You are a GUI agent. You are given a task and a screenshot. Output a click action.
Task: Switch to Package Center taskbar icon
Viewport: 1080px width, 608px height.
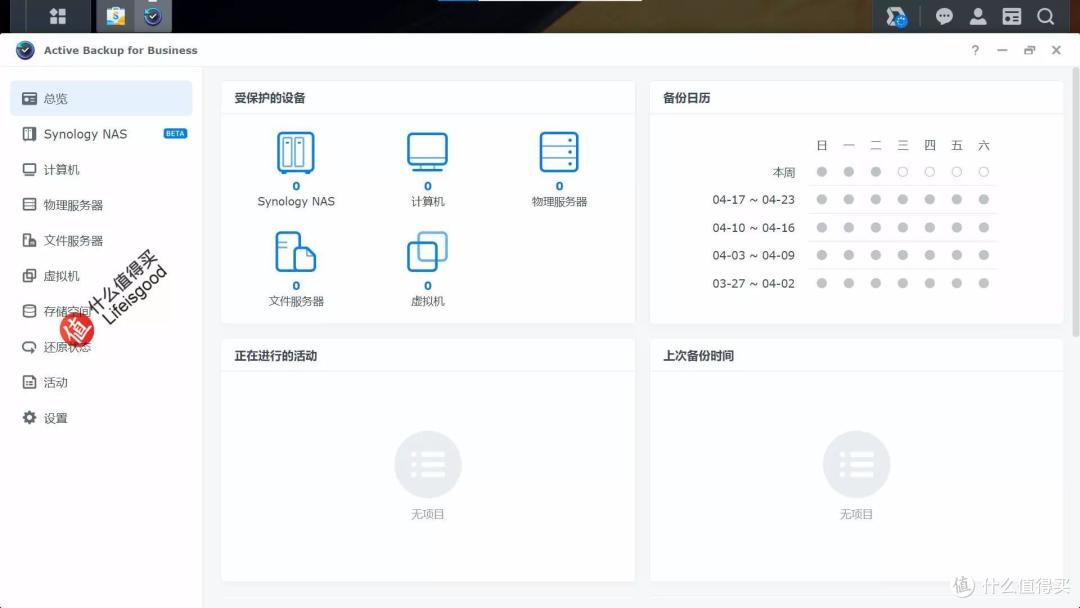(116, 16)
